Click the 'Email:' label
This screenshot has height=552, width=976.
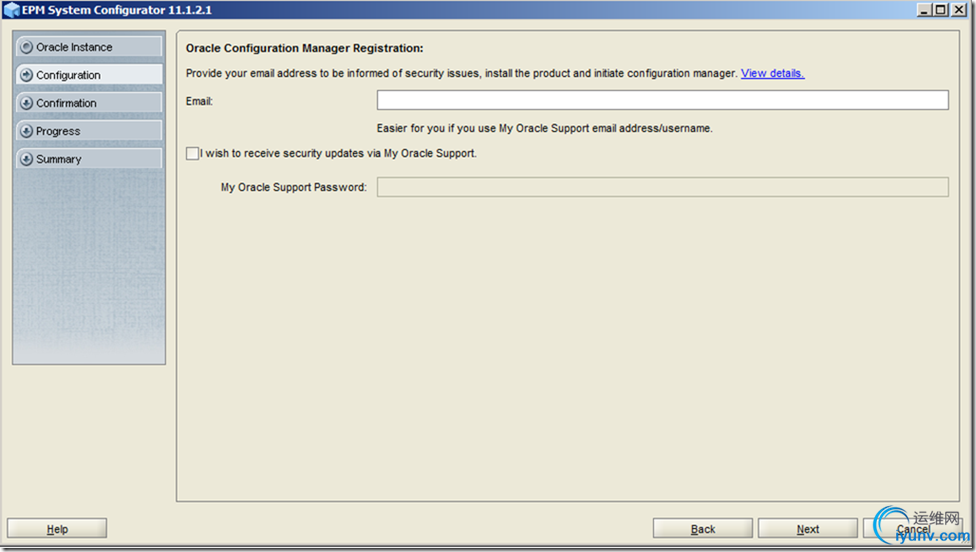tap(199, 101)
